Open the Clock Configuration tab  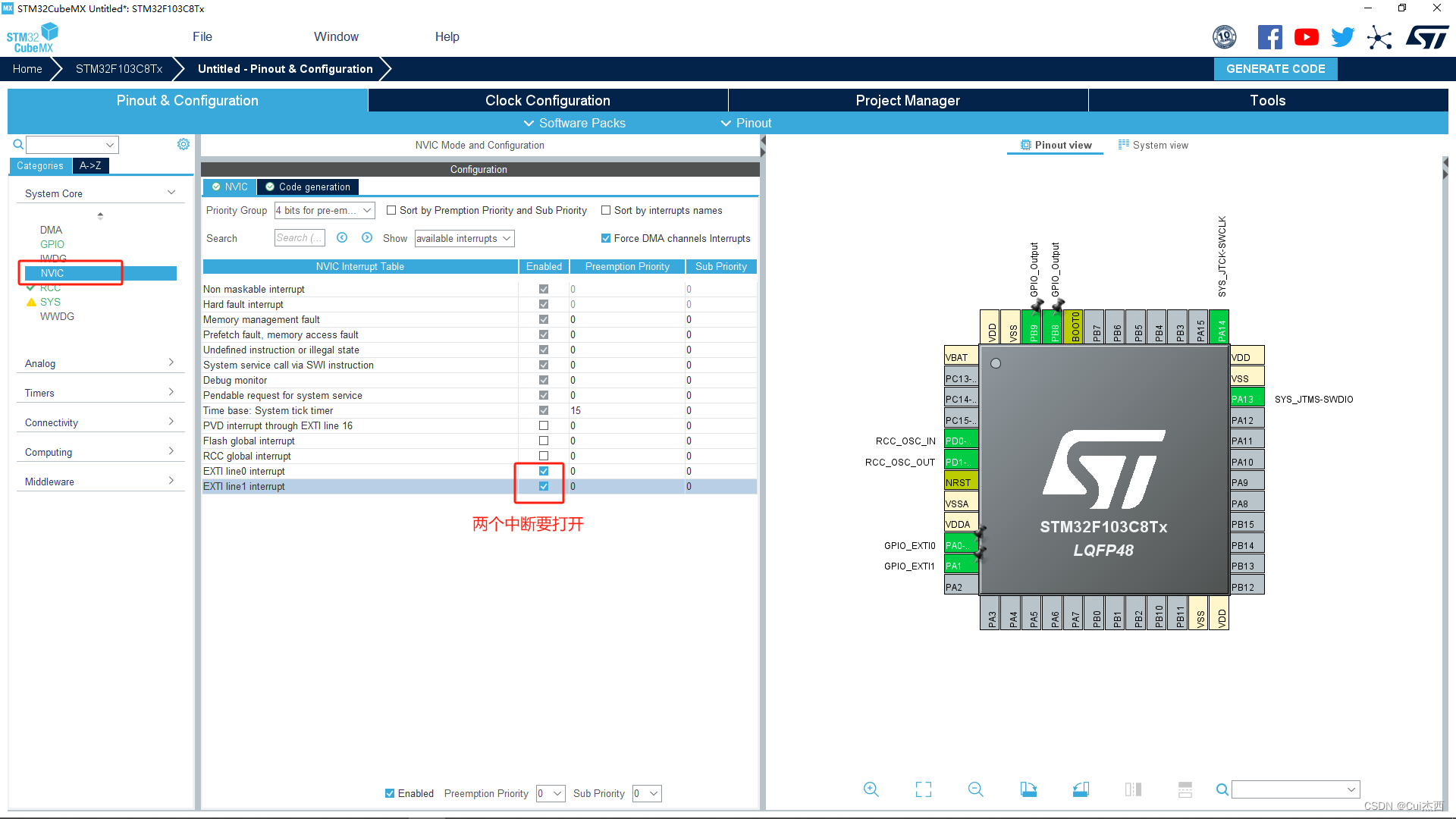(548, 100)
